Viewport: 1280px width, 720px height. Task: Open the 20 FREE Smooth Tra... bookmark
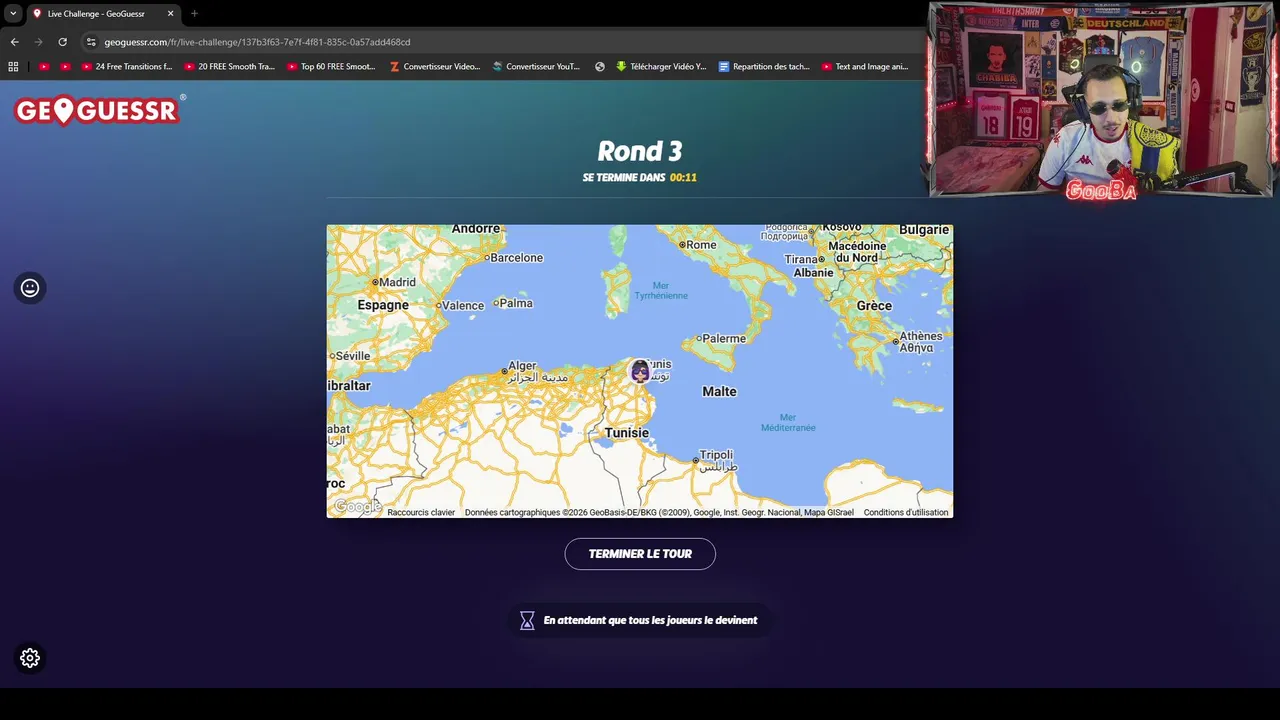coord(230,67)
